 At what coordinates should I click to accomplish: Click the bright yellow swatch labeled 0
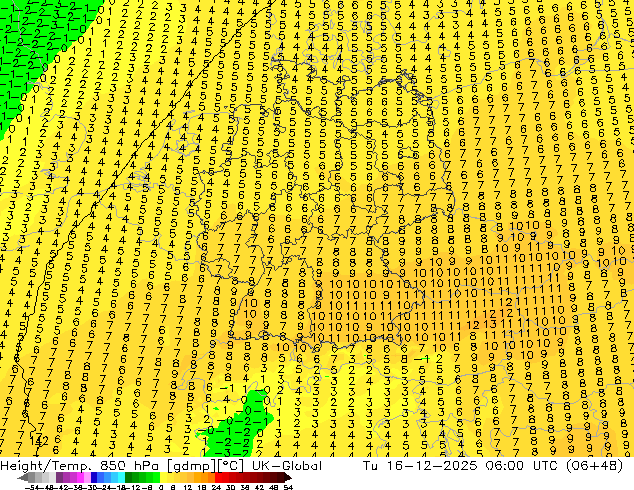163,477
